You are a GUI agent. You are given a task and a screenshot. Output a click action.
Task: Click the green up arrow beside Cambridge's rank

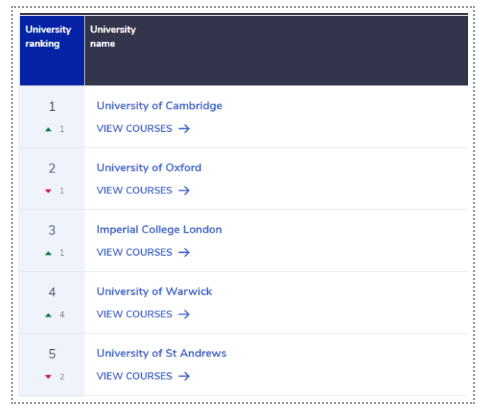48,129
